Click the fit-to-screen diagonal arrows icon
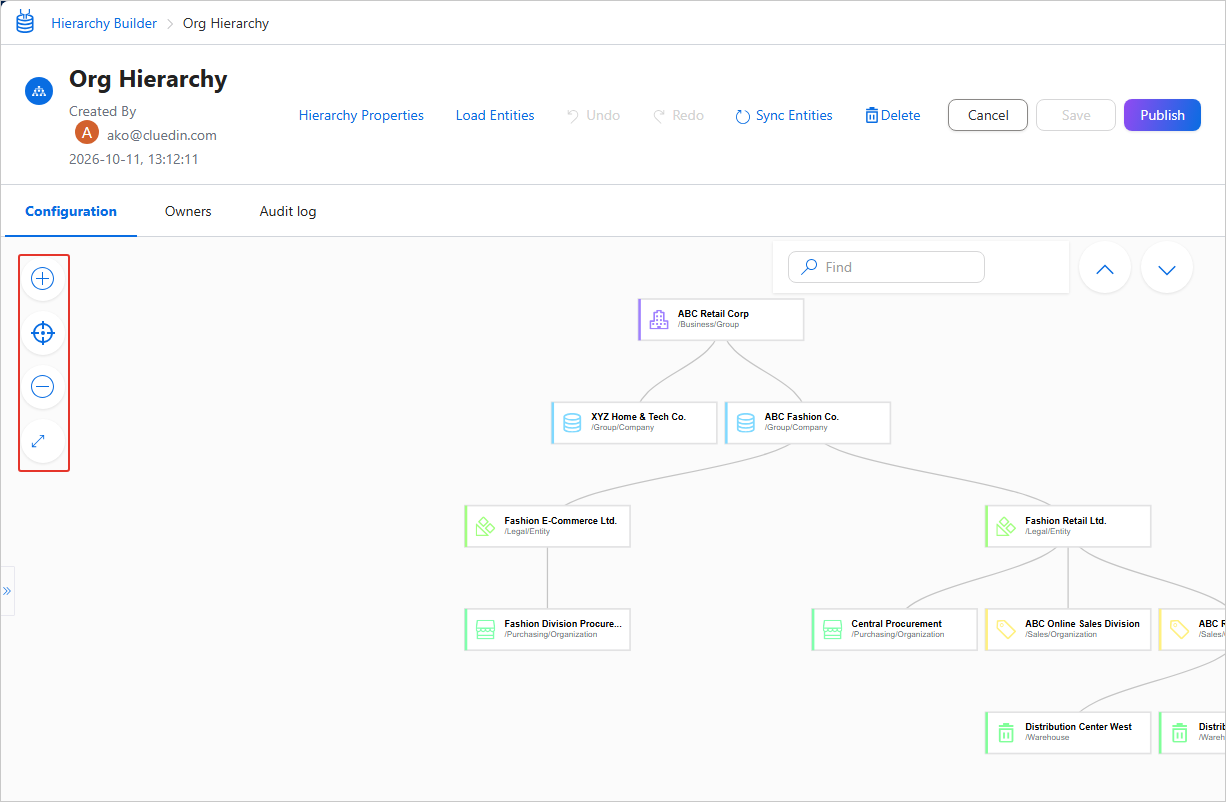 click(x=39, y=440)
